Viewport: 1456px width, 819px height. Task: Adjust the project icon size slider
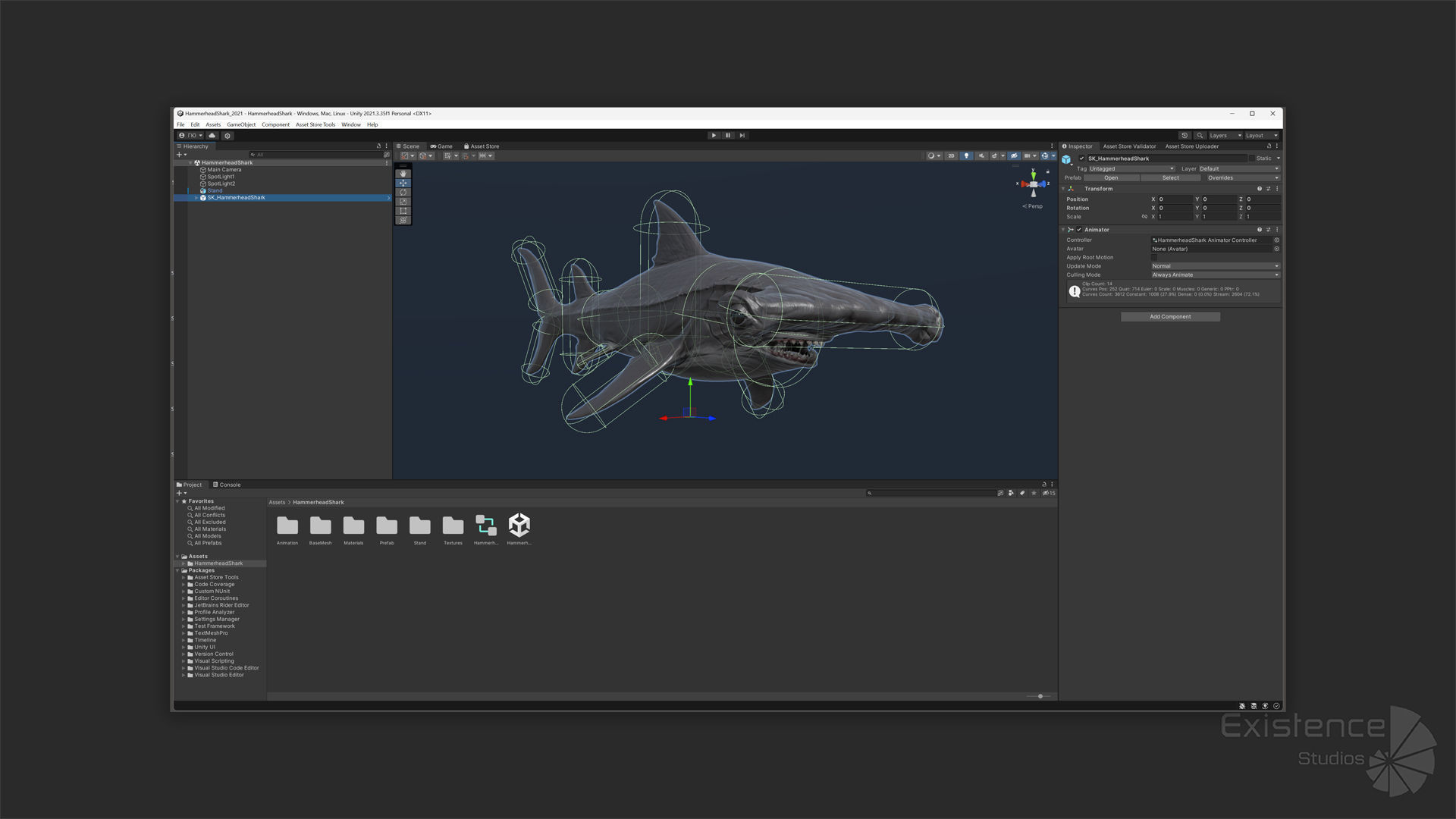tap(1039, 696)
